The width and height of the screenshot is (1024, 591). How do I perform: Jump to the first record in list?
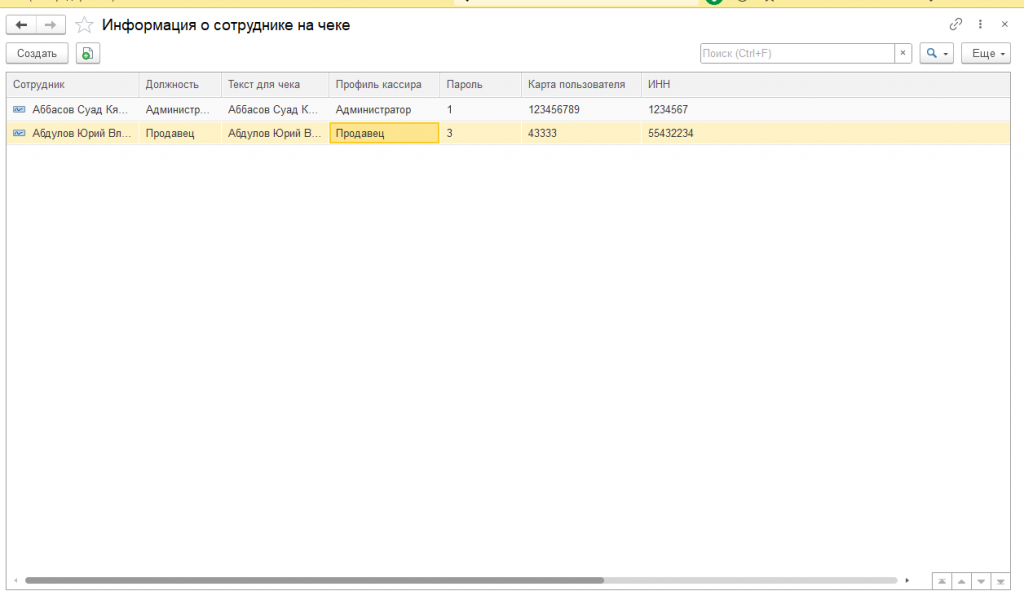(x=942, y=581)
